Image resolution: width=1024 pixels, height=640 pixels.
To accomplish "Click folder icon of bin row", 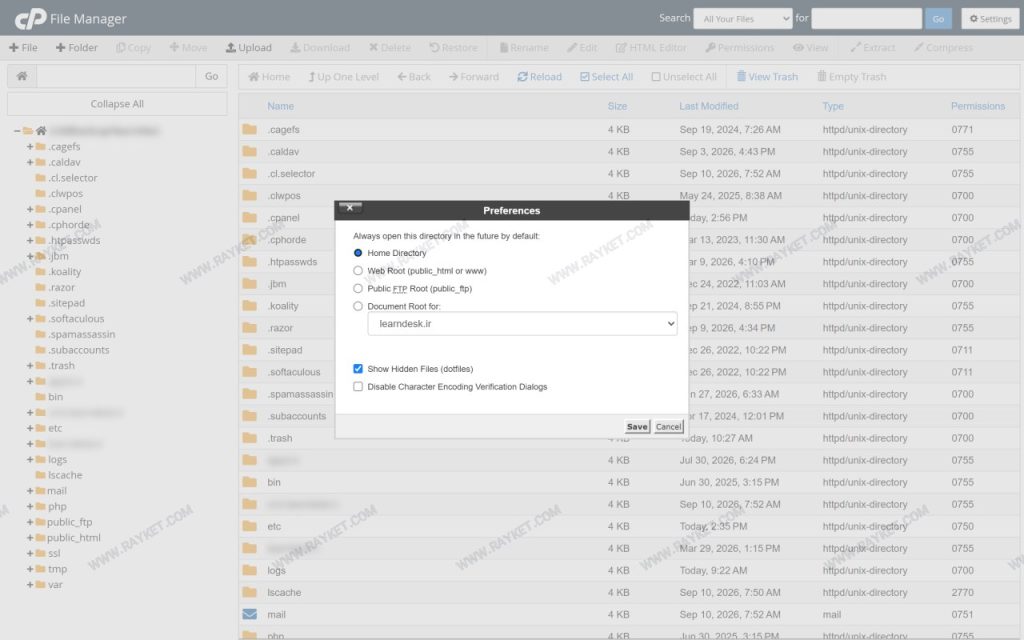I will click(249, 482).
